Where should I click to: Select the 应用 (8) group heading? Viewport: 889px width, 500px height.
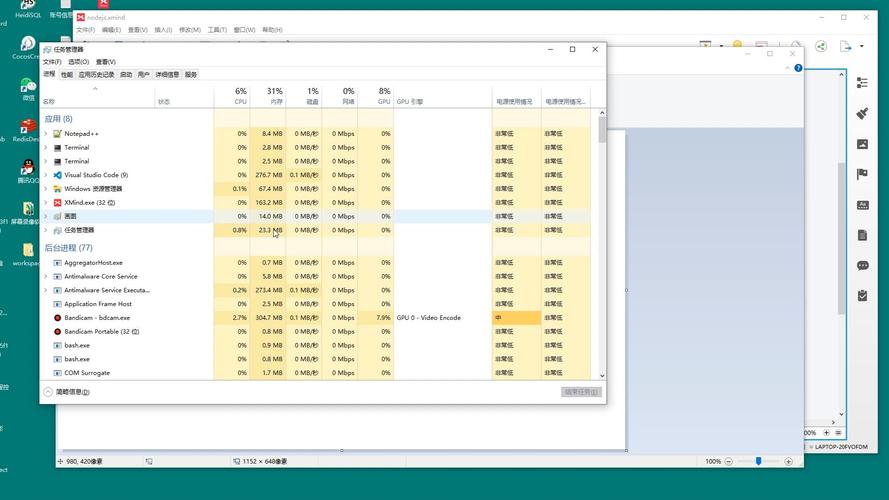tap(58, 119)
